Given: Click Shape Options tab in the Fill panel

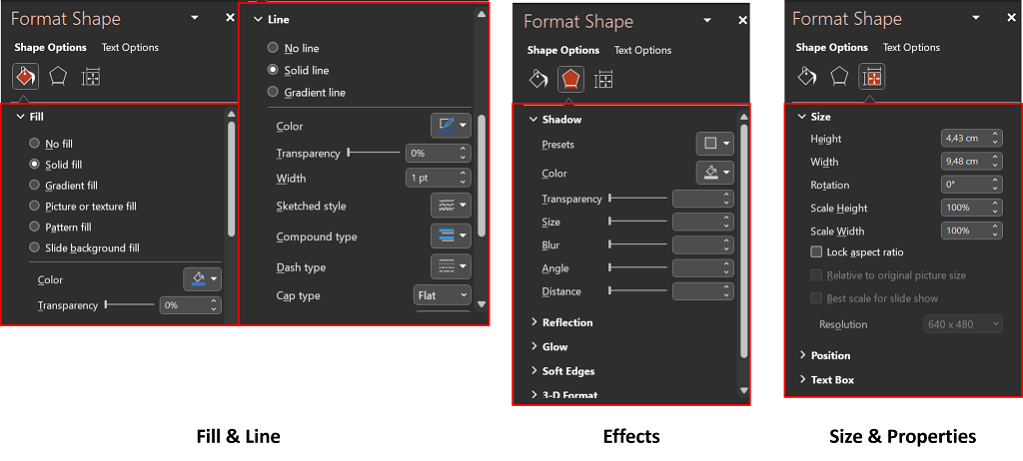Looking at the screenshot, I should (x=50, y=48).
